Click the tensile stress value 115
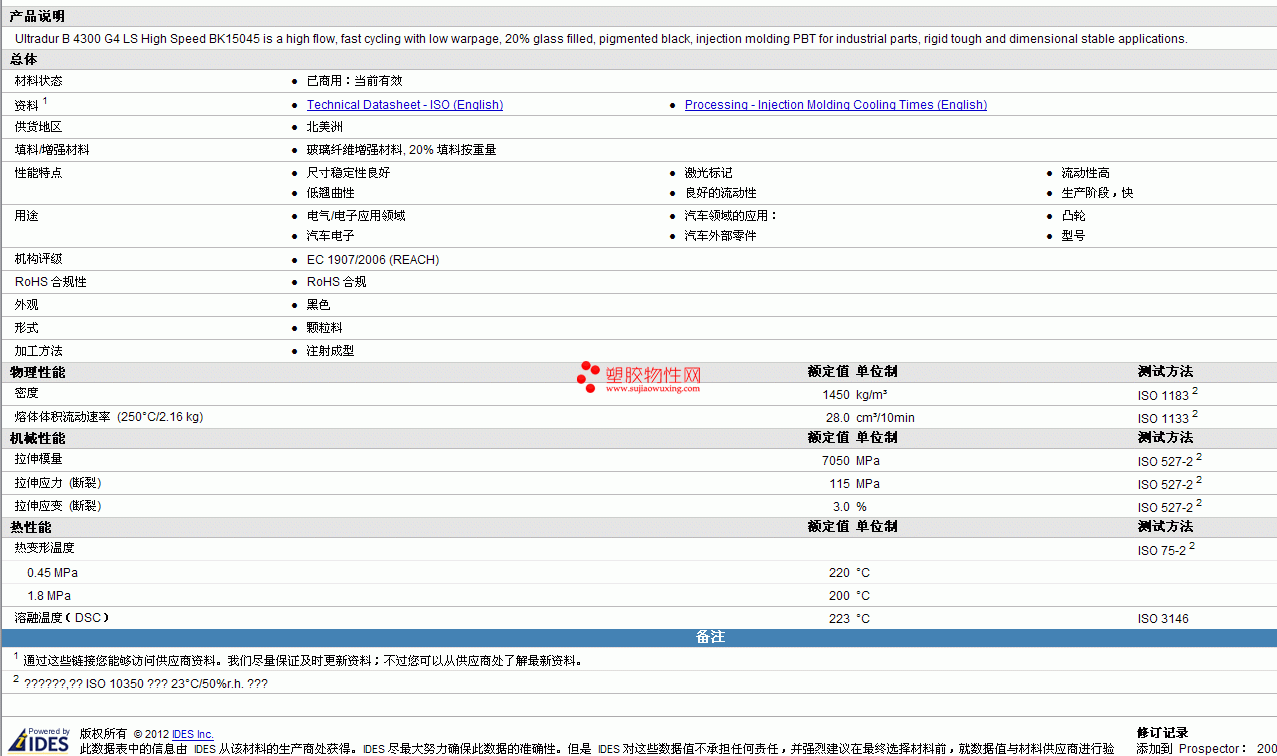Screen dimensions: 1277x756 pos(840,484)
